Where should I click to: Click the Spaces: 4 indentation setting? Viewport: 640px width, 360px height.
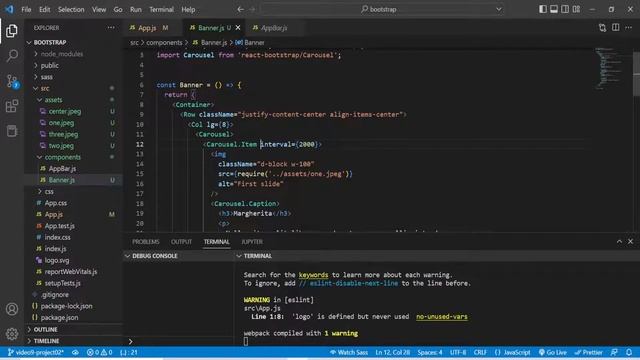[430, 352]
